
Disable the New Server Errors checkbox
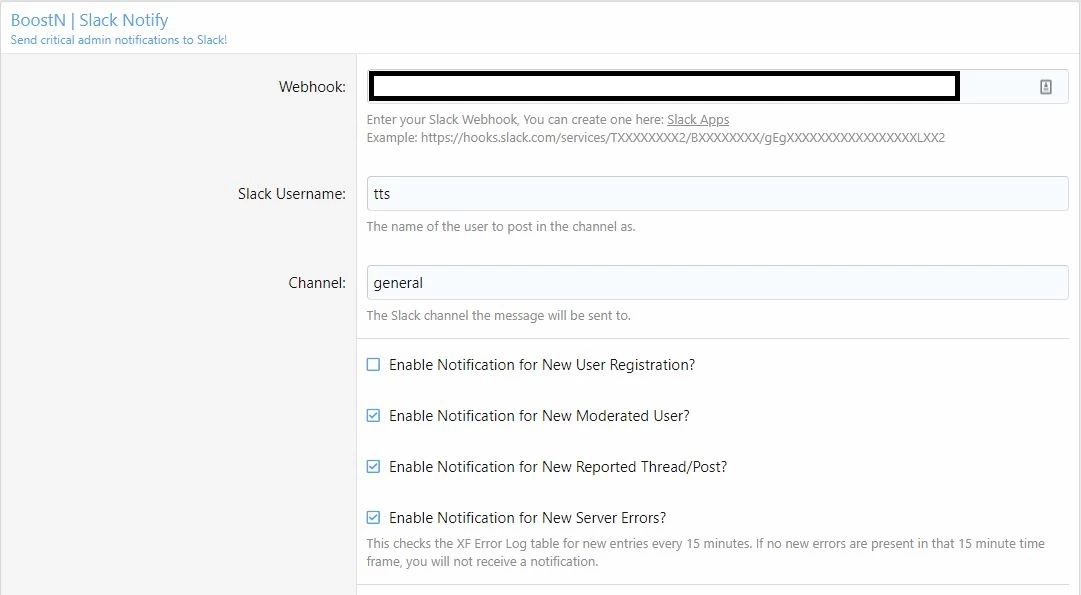pyautogui.click(x=373, y=518)
